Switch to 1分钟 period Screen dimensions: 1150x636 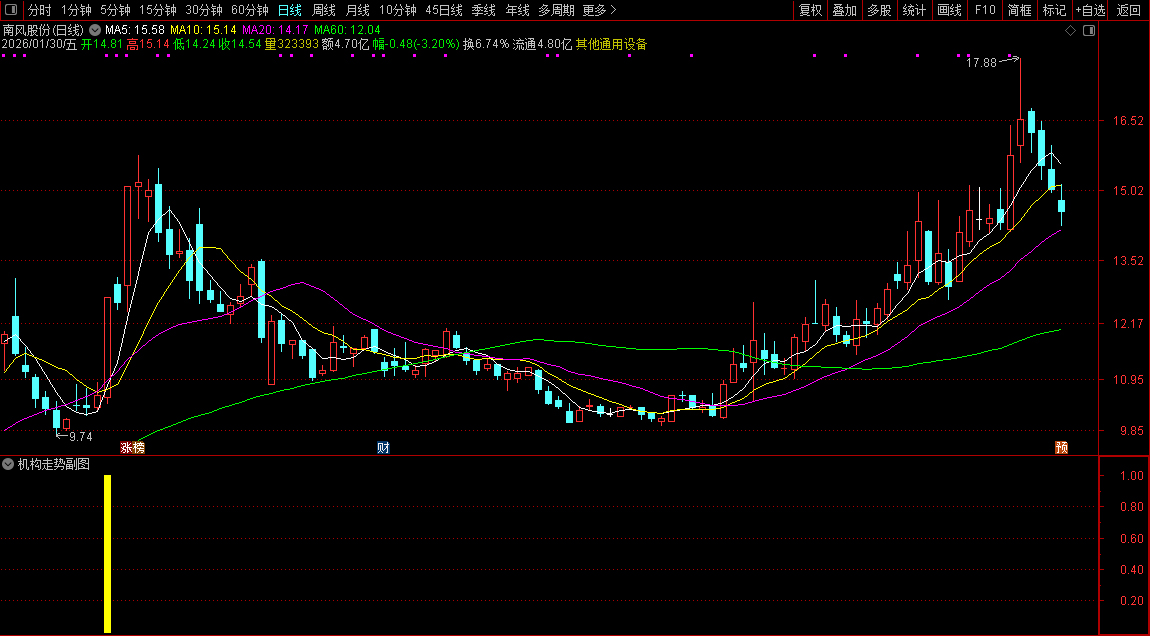pos(76,10)
